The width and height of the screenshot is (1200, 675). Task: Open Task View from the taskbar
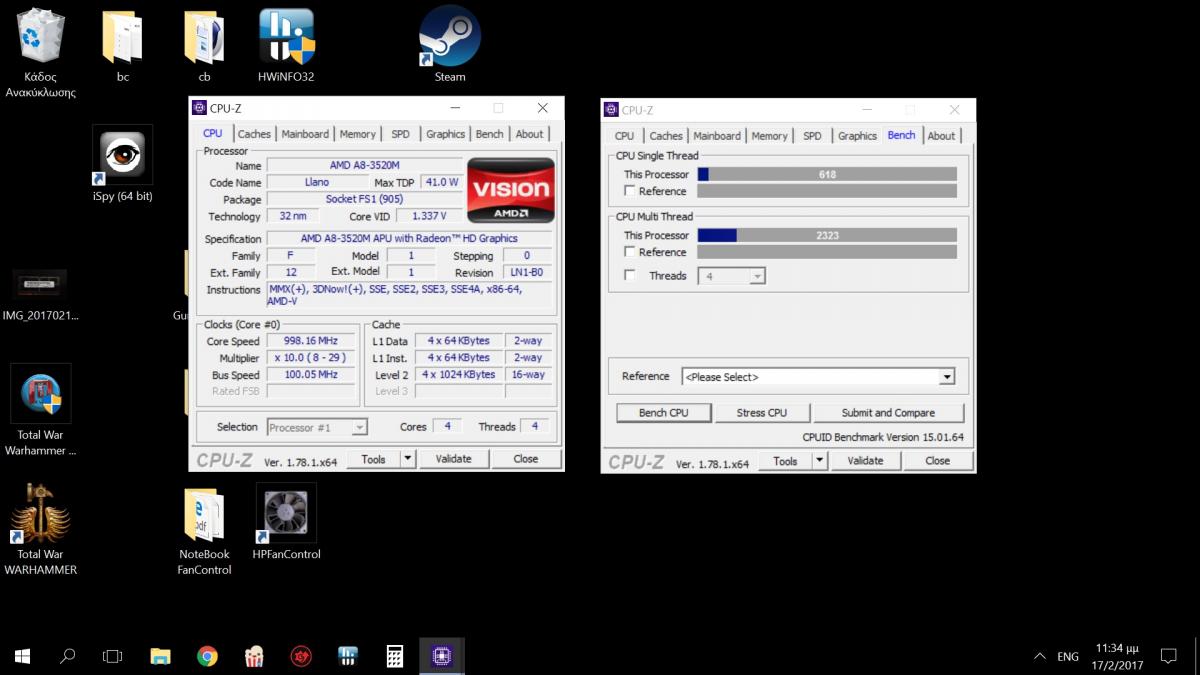pyautogui.click(x=113, y=656)
